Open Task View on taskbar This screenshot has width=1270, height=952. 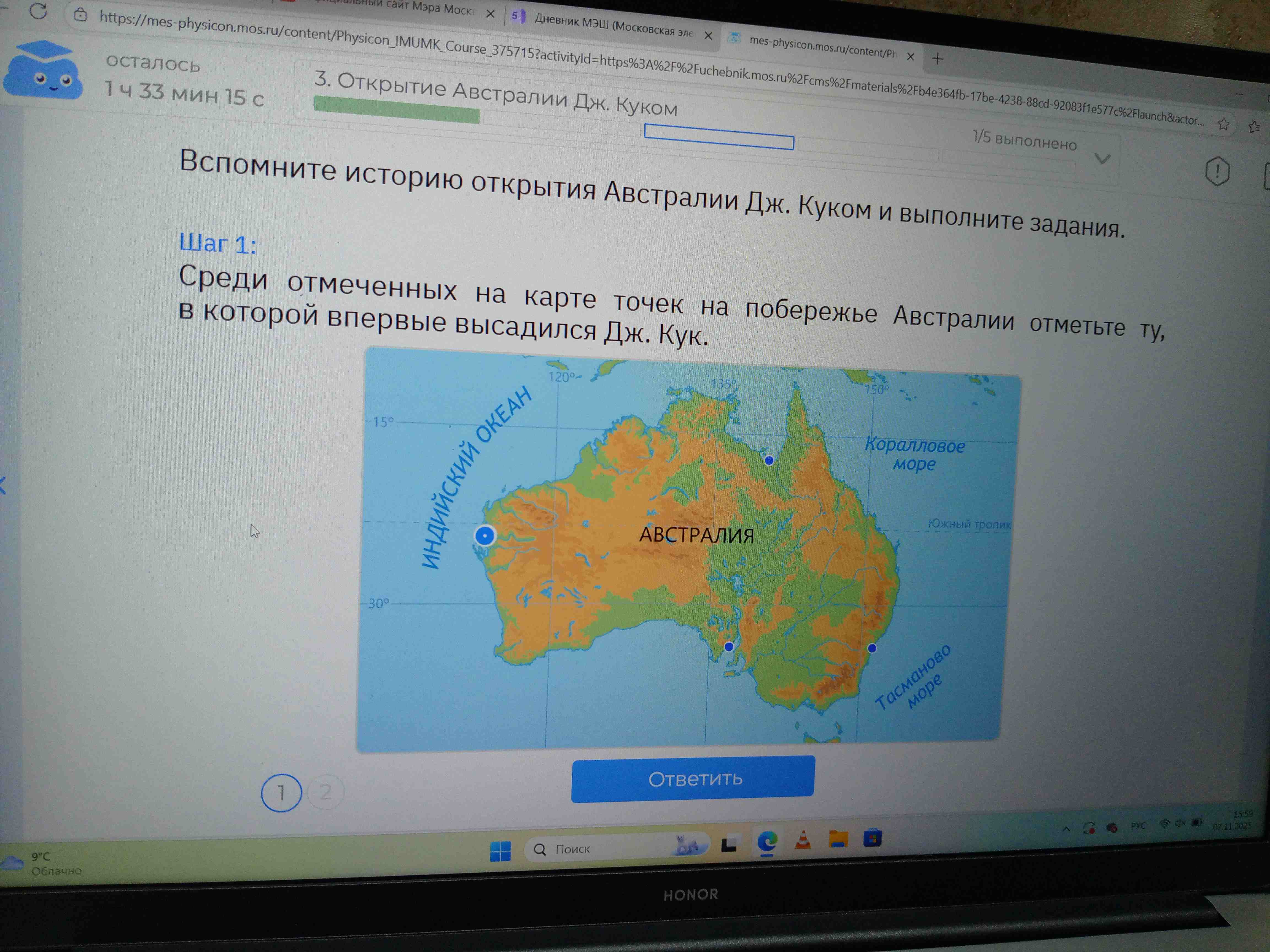729,845
